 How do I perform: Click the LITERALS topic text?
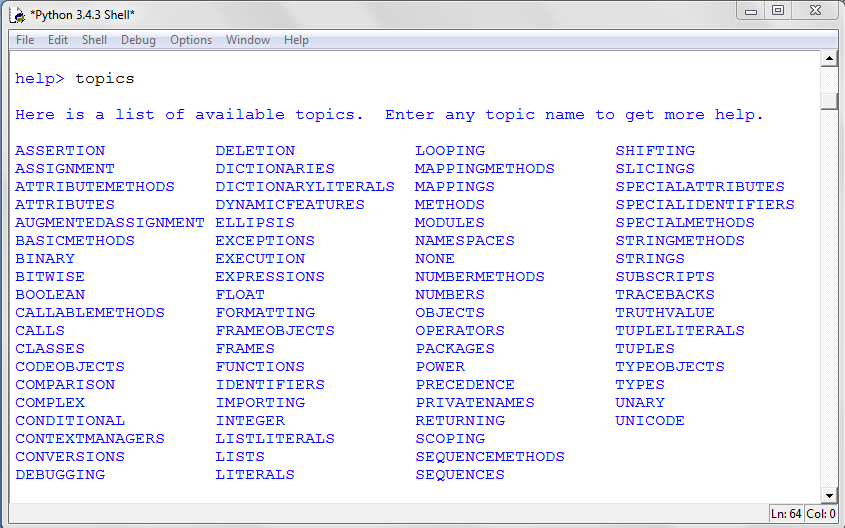tap(255, 475)
